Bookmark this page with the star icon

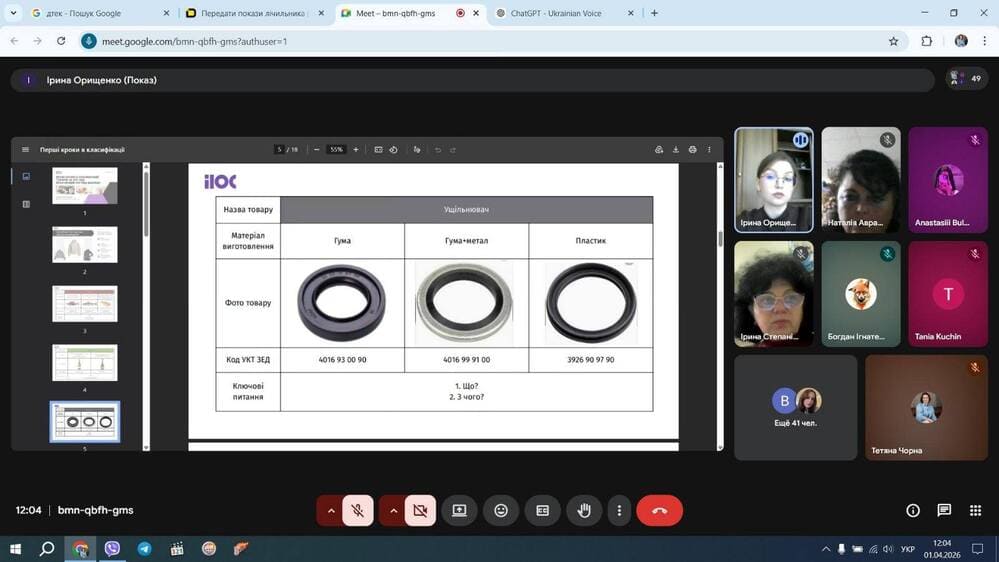click(893, 41)
